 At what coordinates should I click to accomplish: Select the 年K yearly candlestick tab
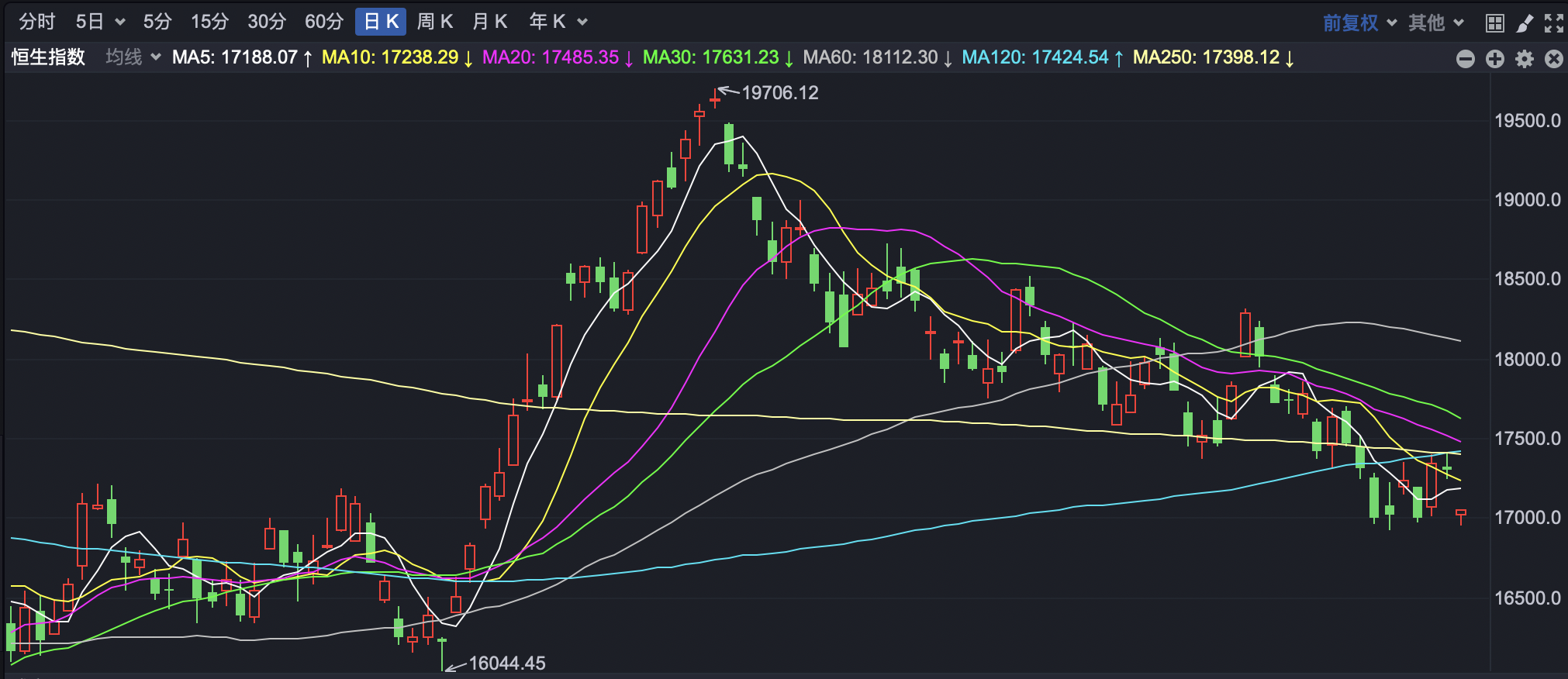(547, 22)
